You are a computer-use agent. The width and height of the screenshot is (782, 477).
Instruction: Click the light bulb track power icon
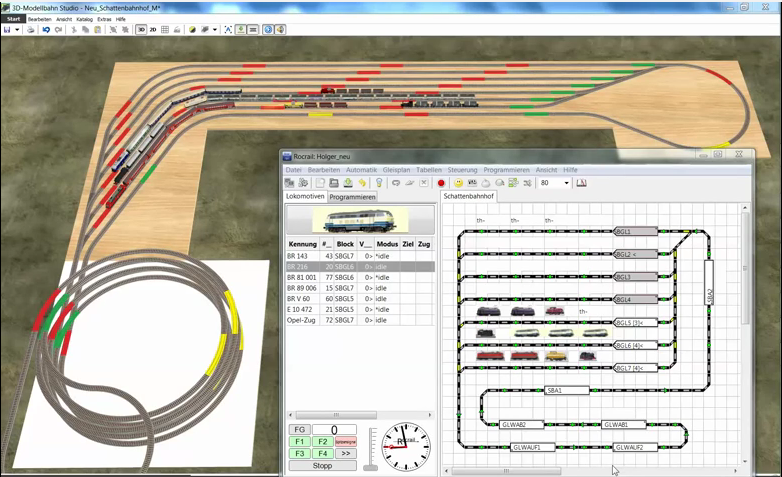(379, 183)
